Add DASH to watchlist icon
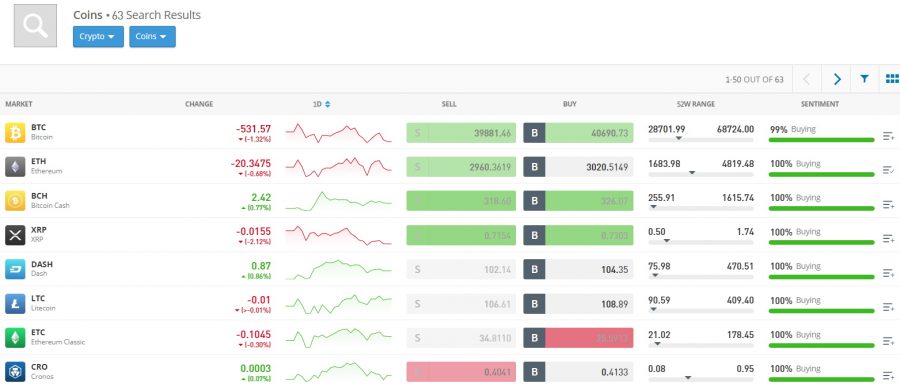This screenshot has height=387, width=900. pos(889,273)
